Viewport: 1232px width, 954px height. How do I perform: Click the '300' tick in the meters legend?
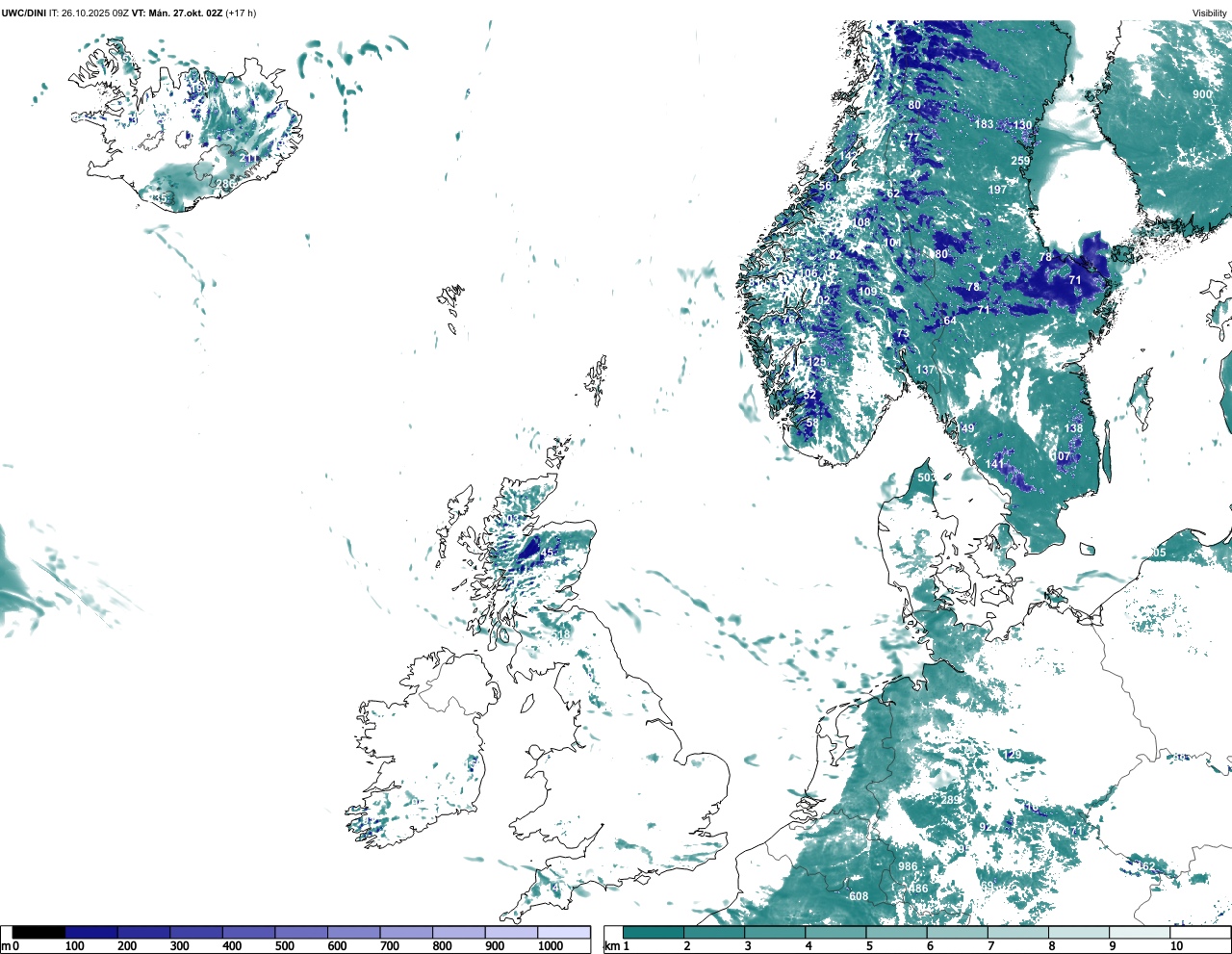point(179,946)
